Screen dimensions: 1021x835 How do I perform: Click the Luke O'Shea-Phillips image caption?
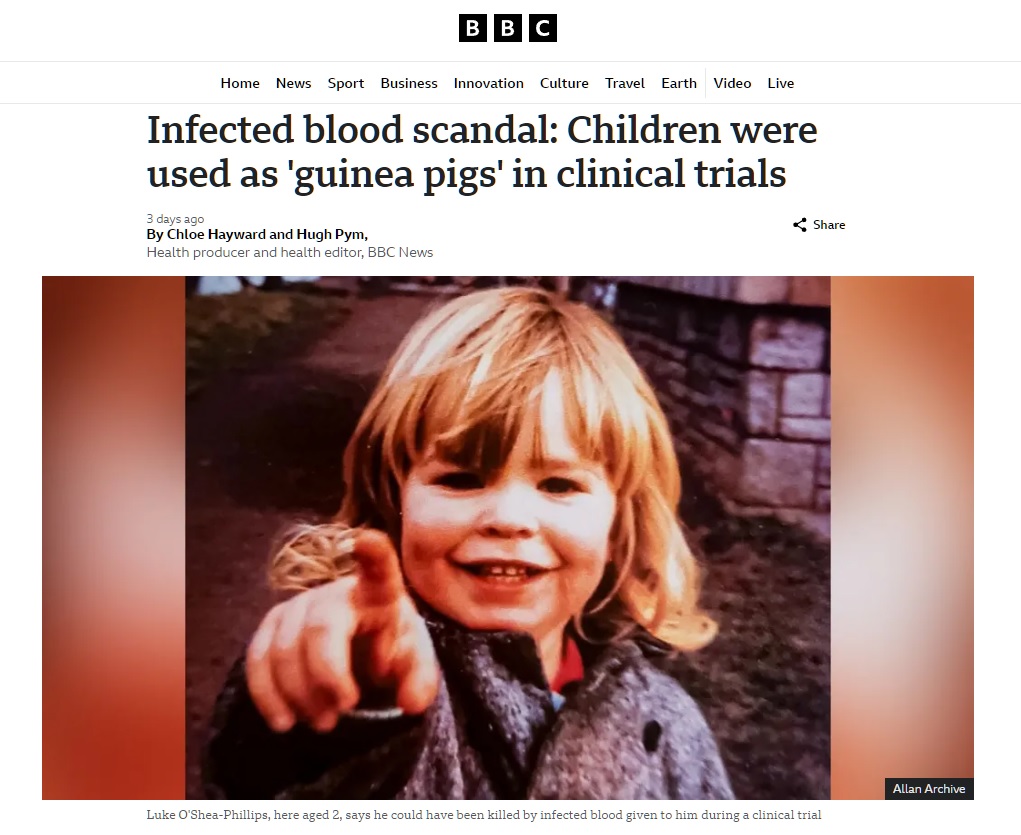coord(484,815)
